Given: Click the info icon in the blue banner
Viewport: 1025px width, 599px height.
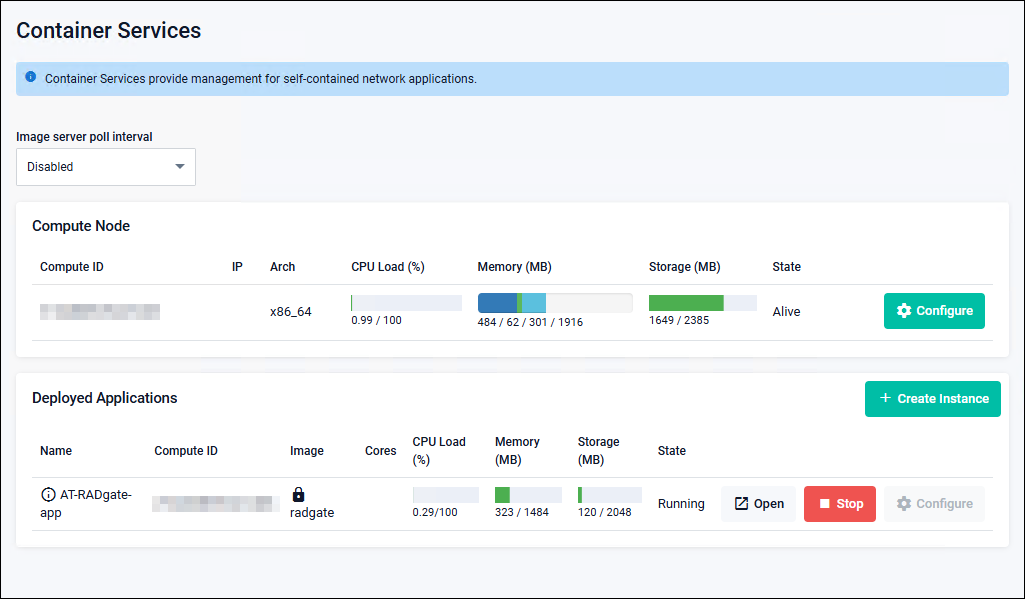Looking at the screenshot, I should (31, 77).
